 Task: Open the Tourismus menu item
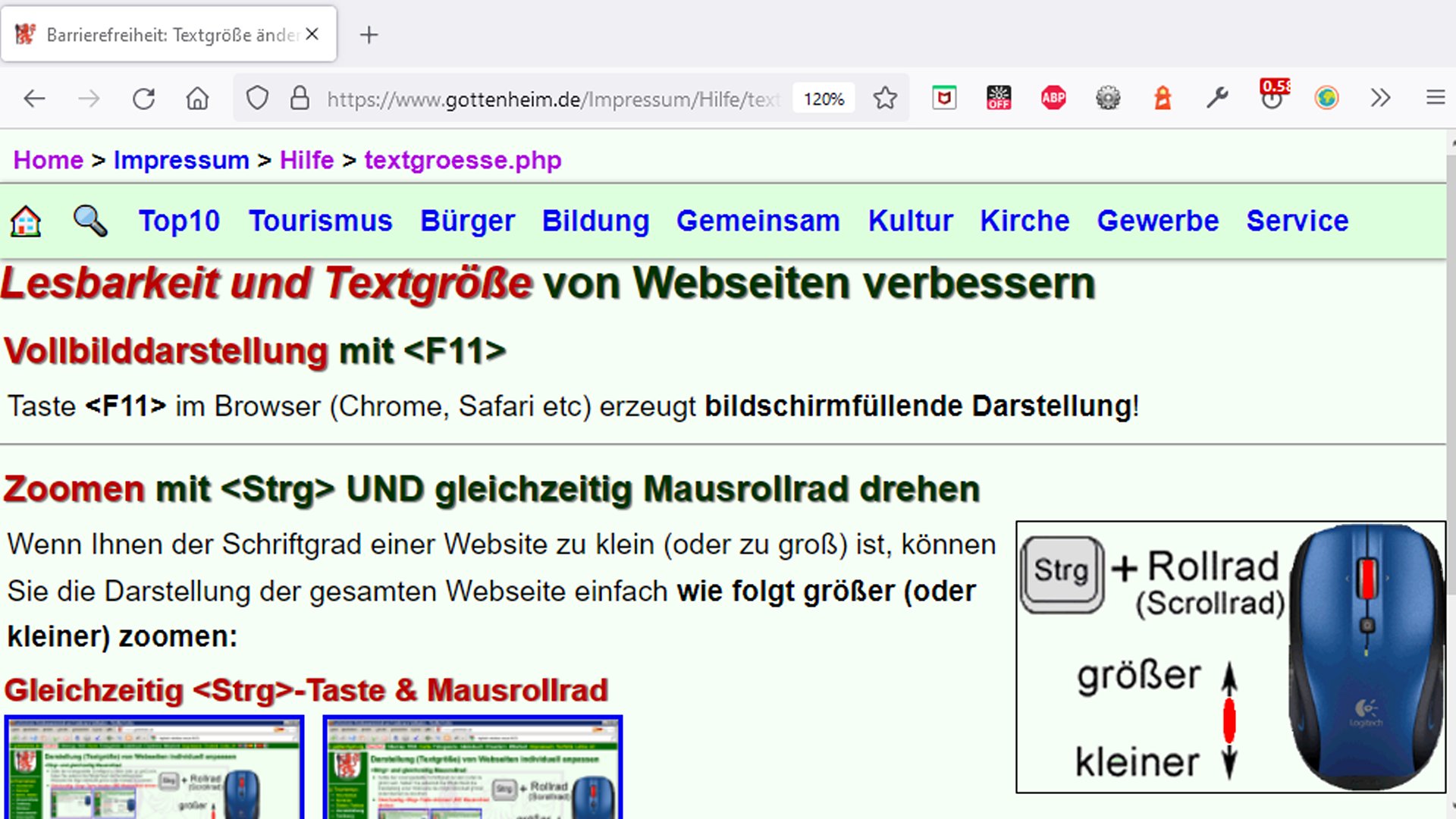click(320, 221)
